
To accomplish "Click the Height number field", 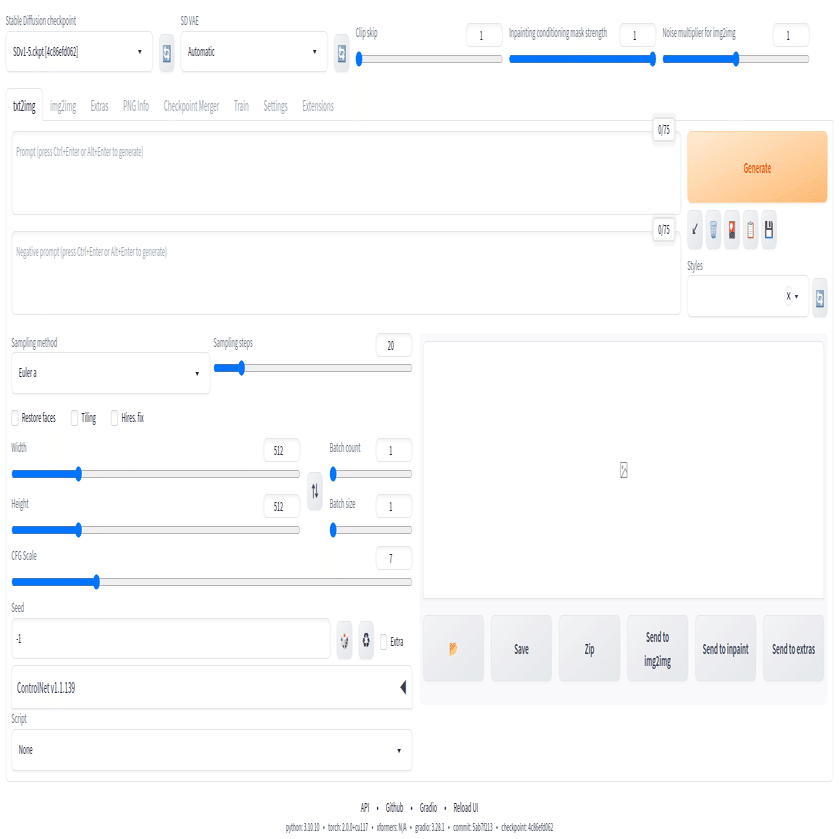I will pos(281,507).
